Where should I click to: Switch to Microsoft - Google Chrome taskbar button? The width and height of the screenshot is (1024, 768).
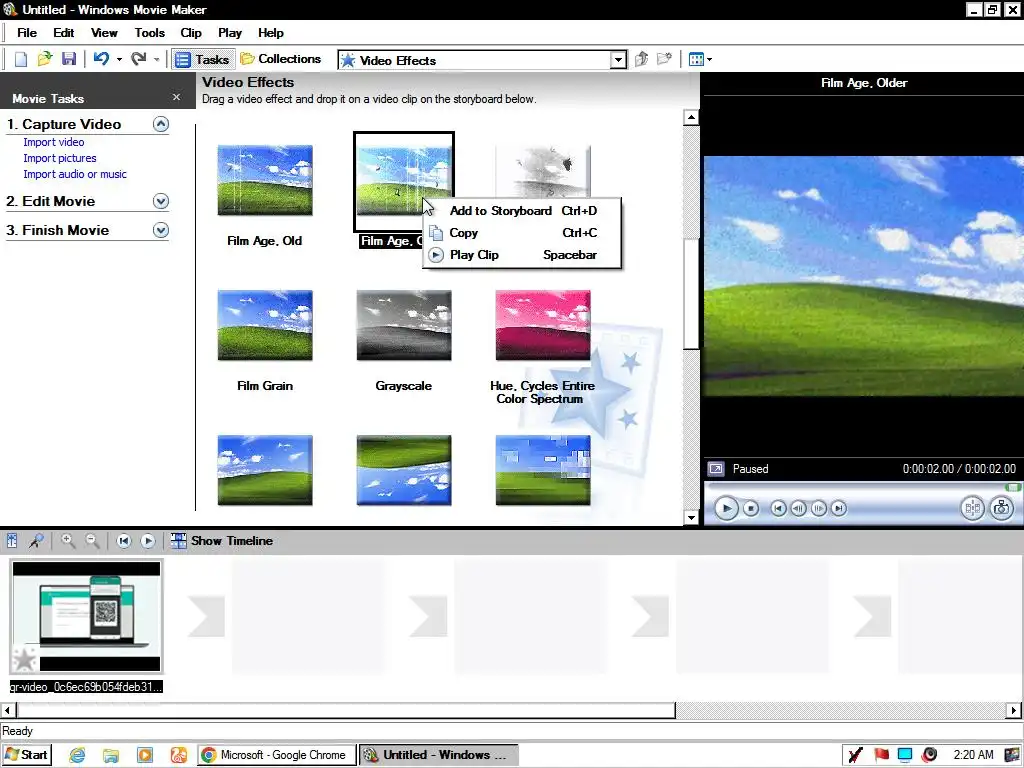pos(277,755)
